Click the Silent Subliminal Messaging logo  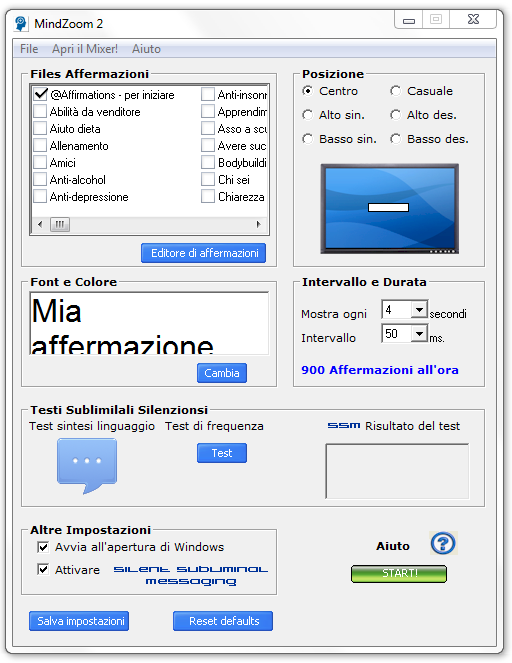(x=191, y=575)
